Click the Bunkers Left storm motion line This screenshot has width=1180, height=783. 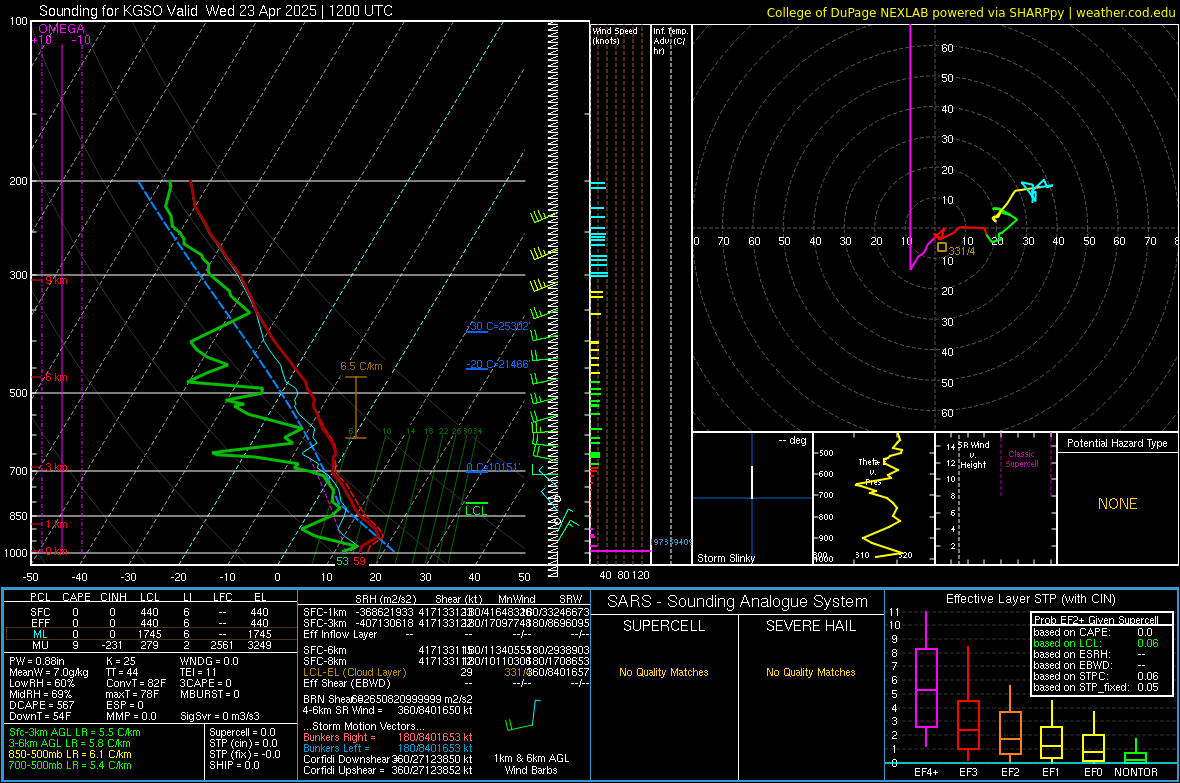pyautogui.click(x=388, y=748)
